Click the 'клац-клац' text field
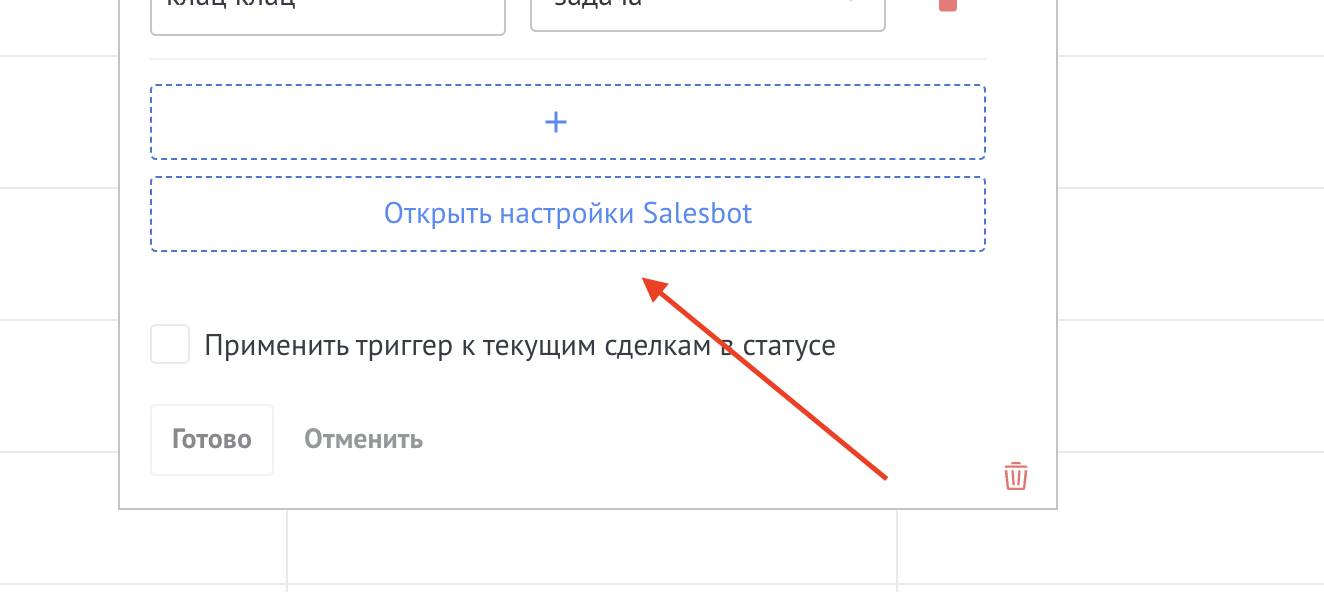Image resolution: width=1324 pixels, height=592 pixels. (x=327, y=10)
